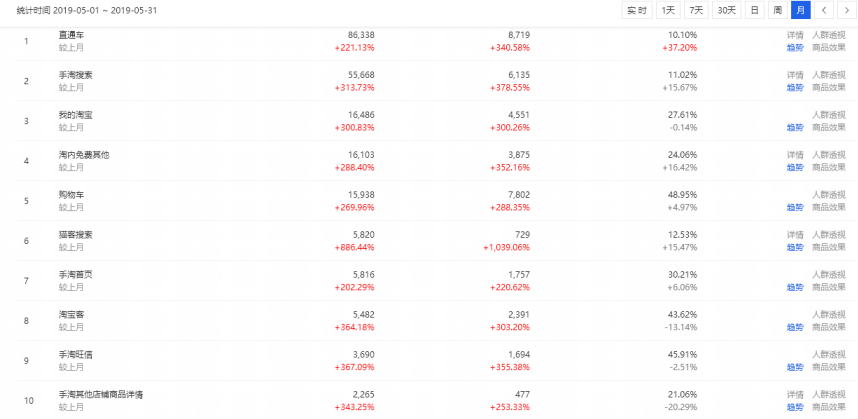Viewport: 858px width, 419px height.
Task: Switch to 实时 time range
Action: [637, 10]
